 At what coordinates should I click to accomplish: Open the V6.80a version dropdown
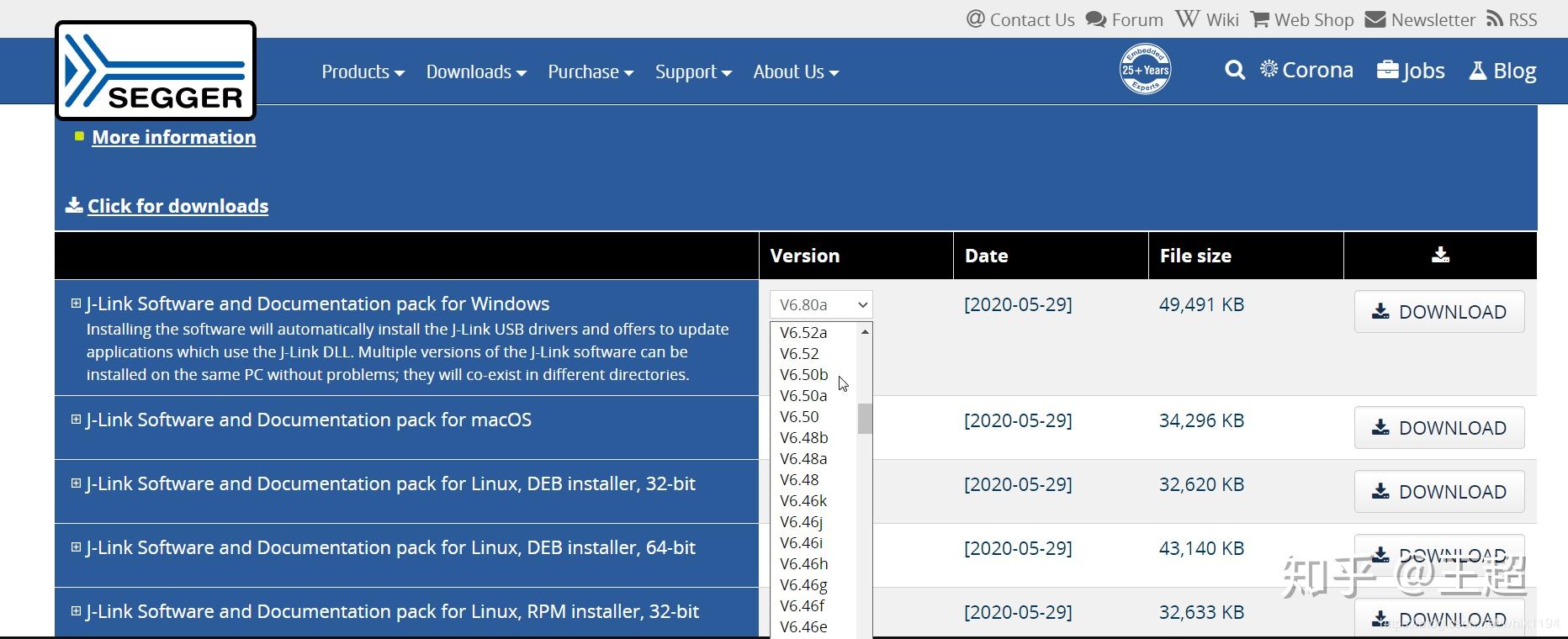pos(821,304)
